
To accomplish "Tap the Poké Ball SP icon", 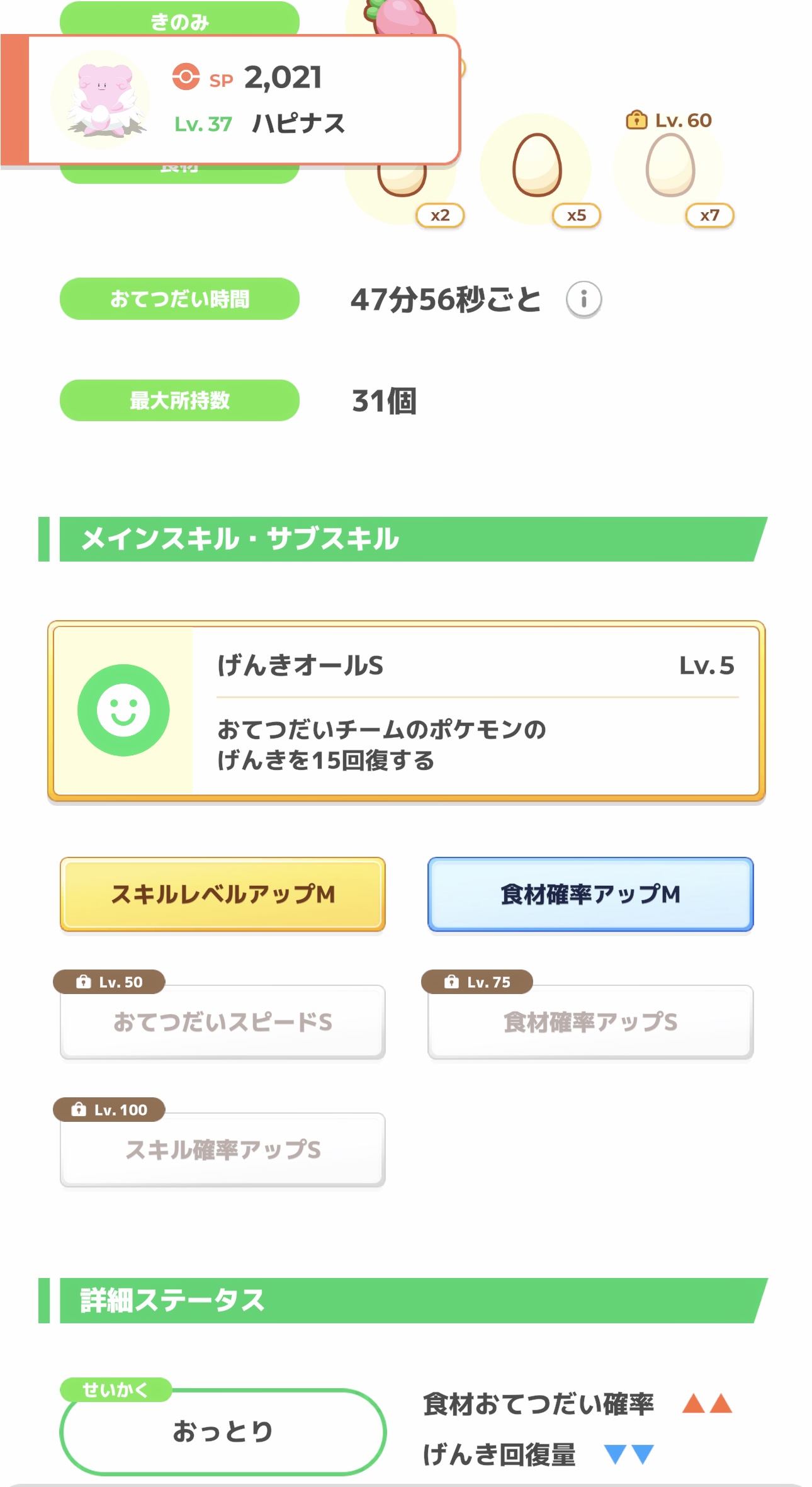I will (186, 77).
